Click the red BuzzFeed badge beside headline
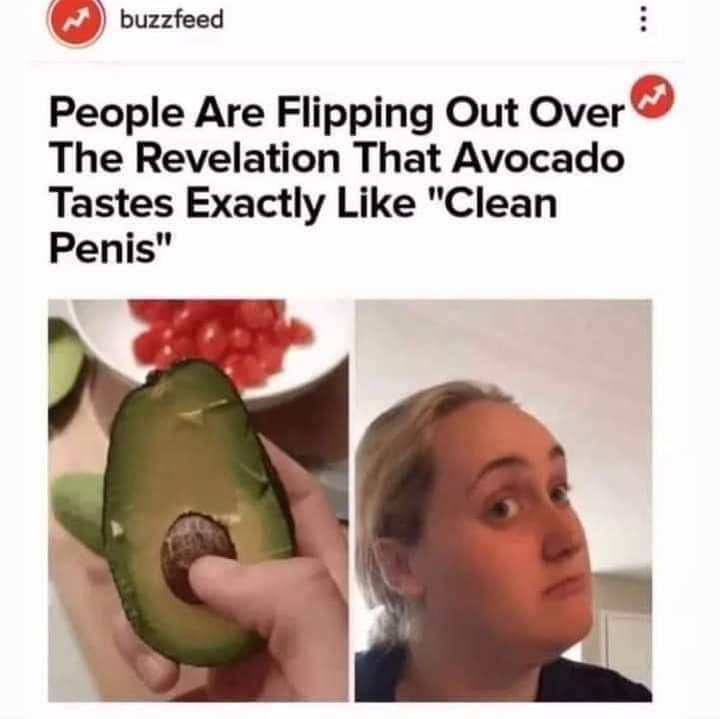 click(x=652, y=96)
